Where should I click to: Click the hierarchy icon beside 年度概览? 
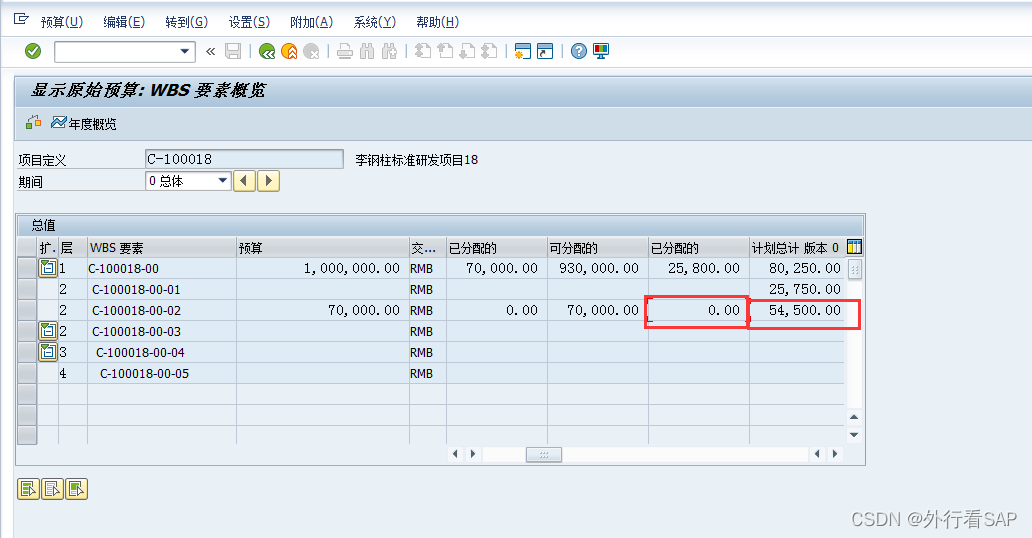click(34, 123)
